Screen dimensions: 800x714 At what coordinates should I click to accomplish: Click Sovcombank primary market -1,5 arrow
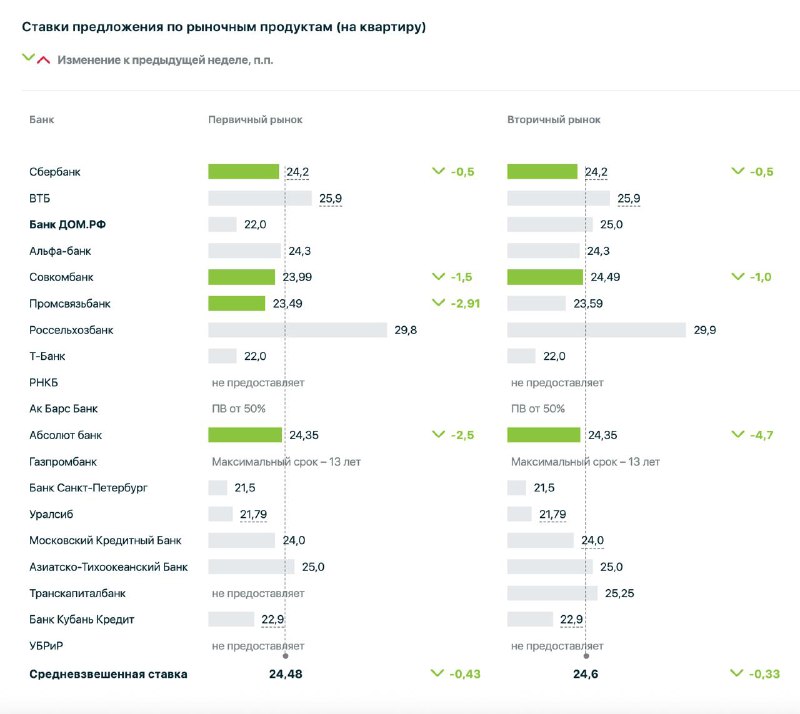(438, 277)
